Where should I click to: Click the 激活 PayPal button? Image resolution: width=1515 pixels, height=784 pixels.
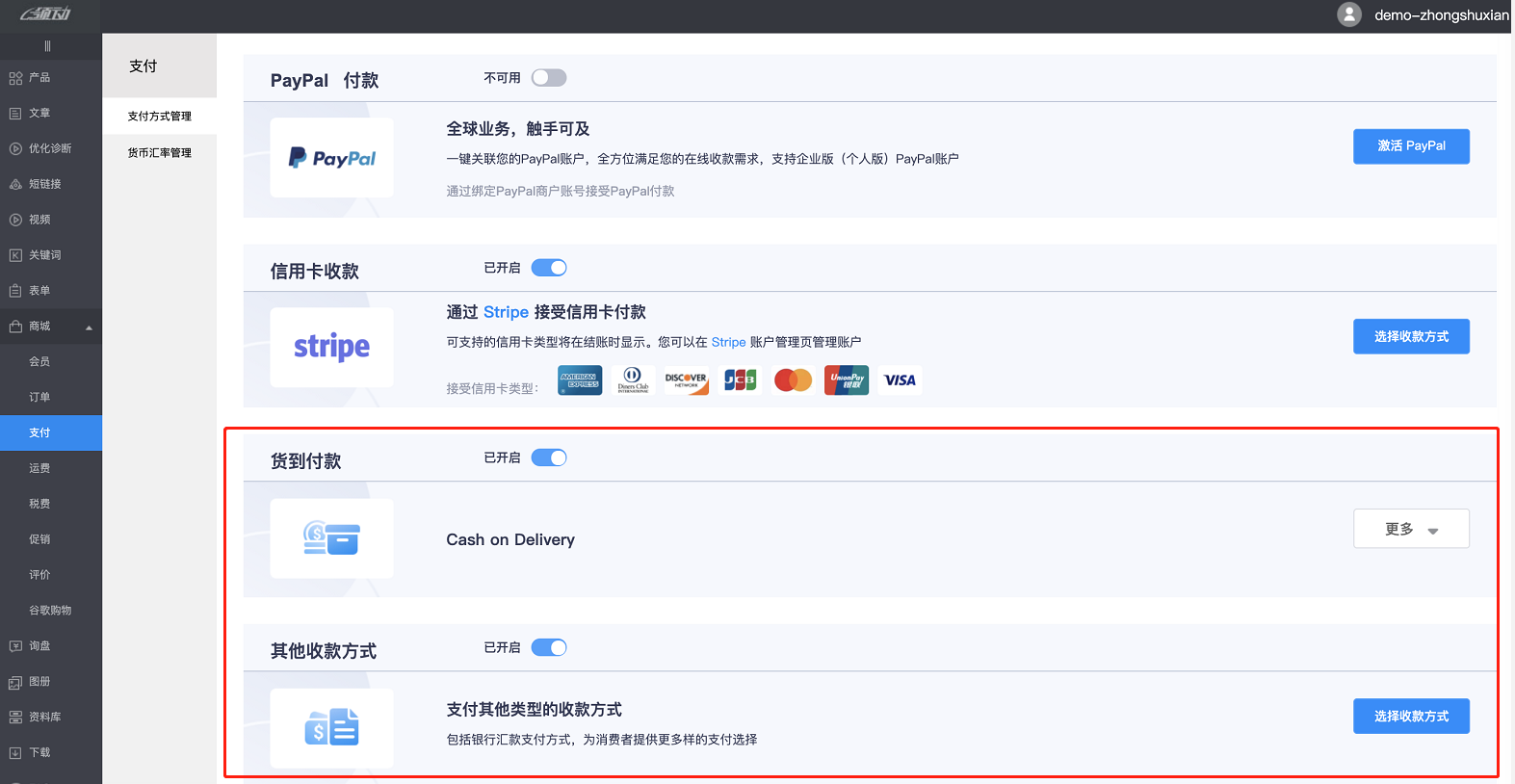(x=1411, y=146)
